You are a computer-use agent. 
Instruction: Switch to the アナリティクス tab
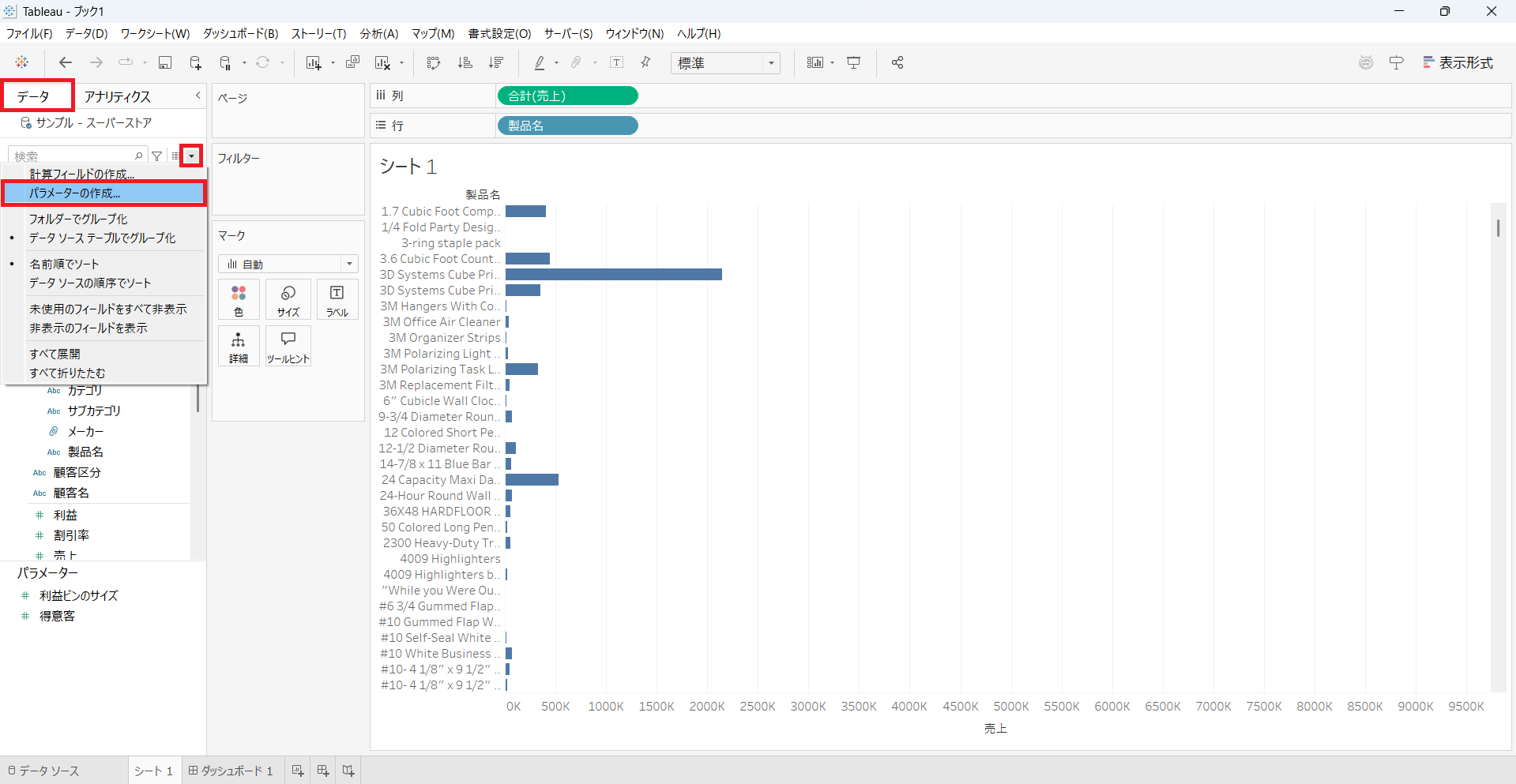coord(118,96)
